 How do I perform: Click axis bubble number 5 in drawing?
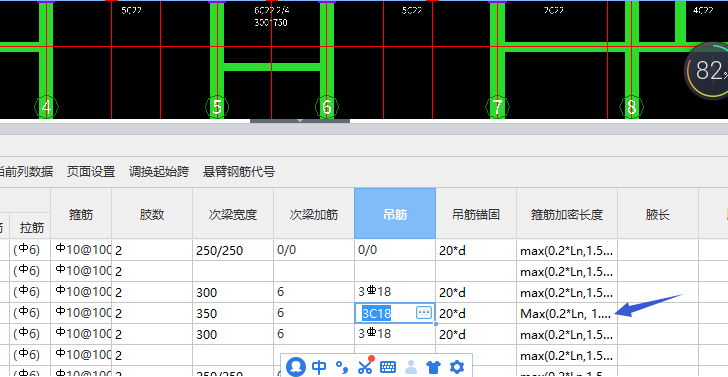click(x=217, y=107)
